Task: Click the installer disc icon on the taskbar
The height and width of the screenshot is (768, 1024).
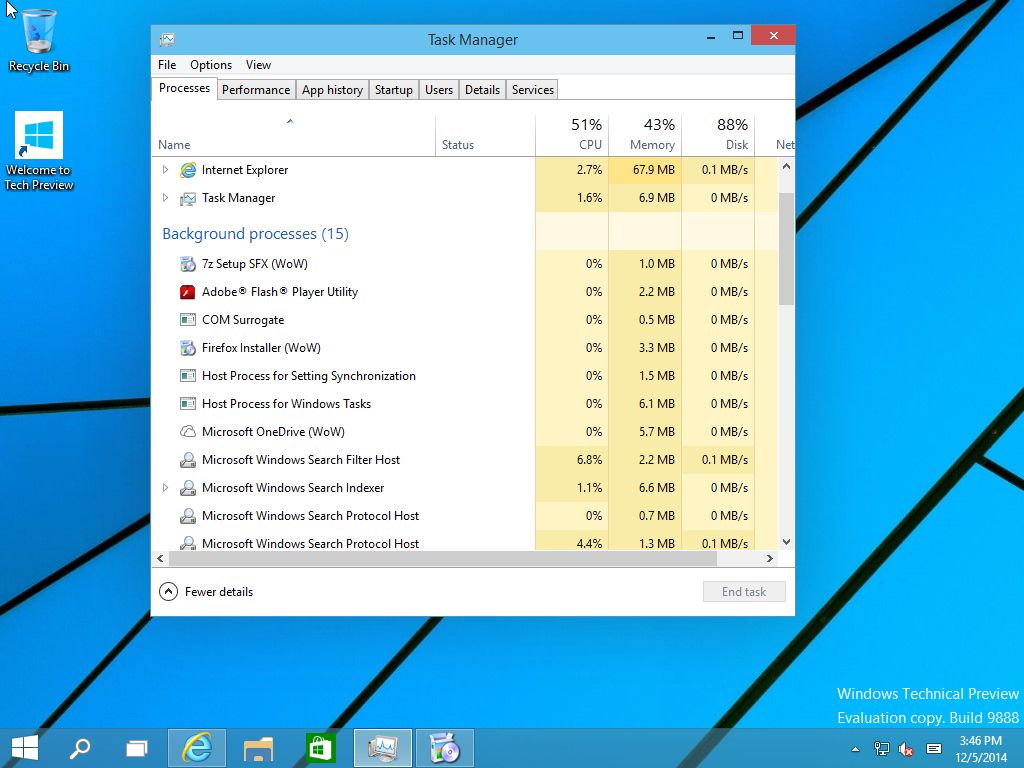Action: pos(445,748)
